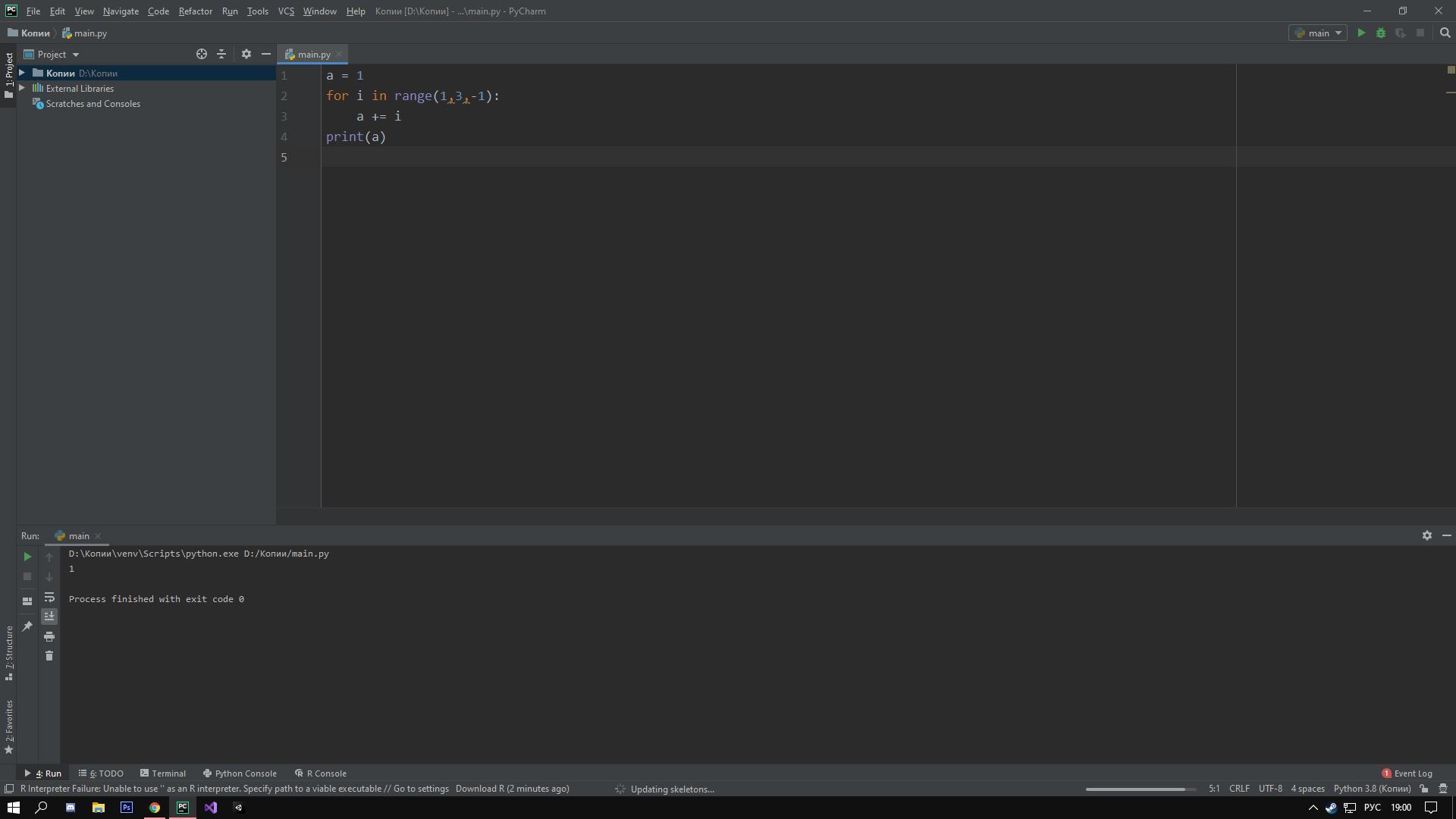Expand External Libraries node
1456x819 pixels.
tap(22, 88)
